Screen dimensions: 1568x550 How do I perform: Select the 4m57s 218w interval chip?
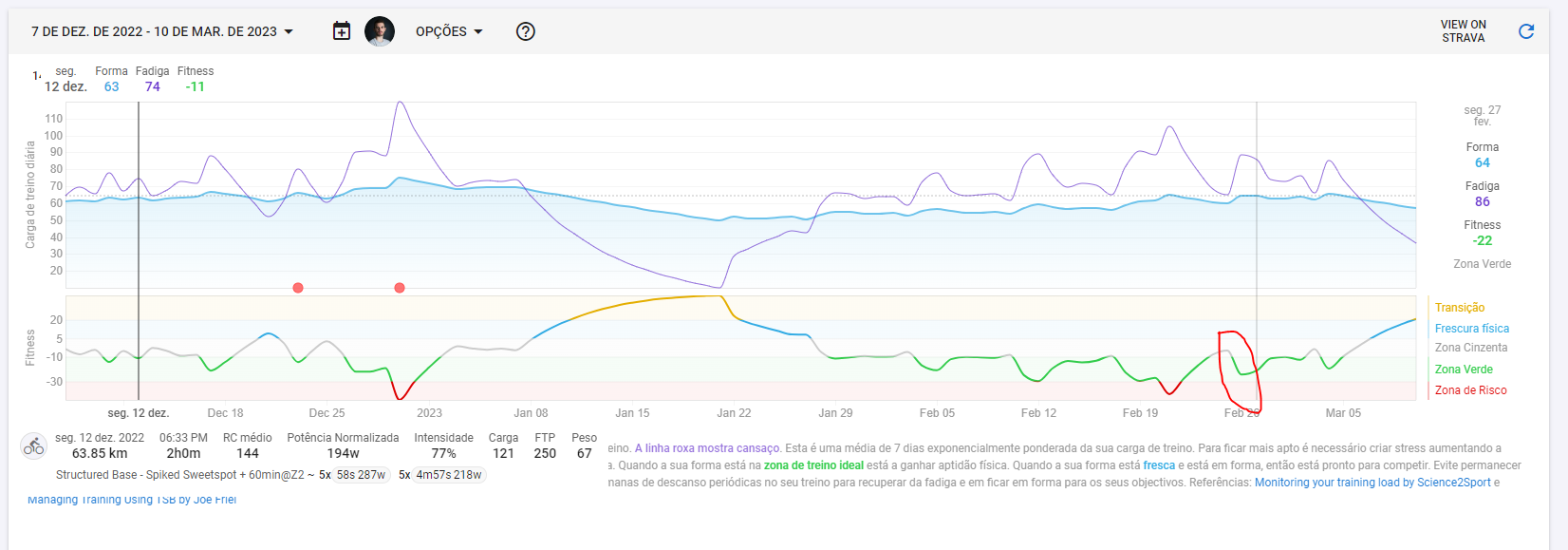449,475
